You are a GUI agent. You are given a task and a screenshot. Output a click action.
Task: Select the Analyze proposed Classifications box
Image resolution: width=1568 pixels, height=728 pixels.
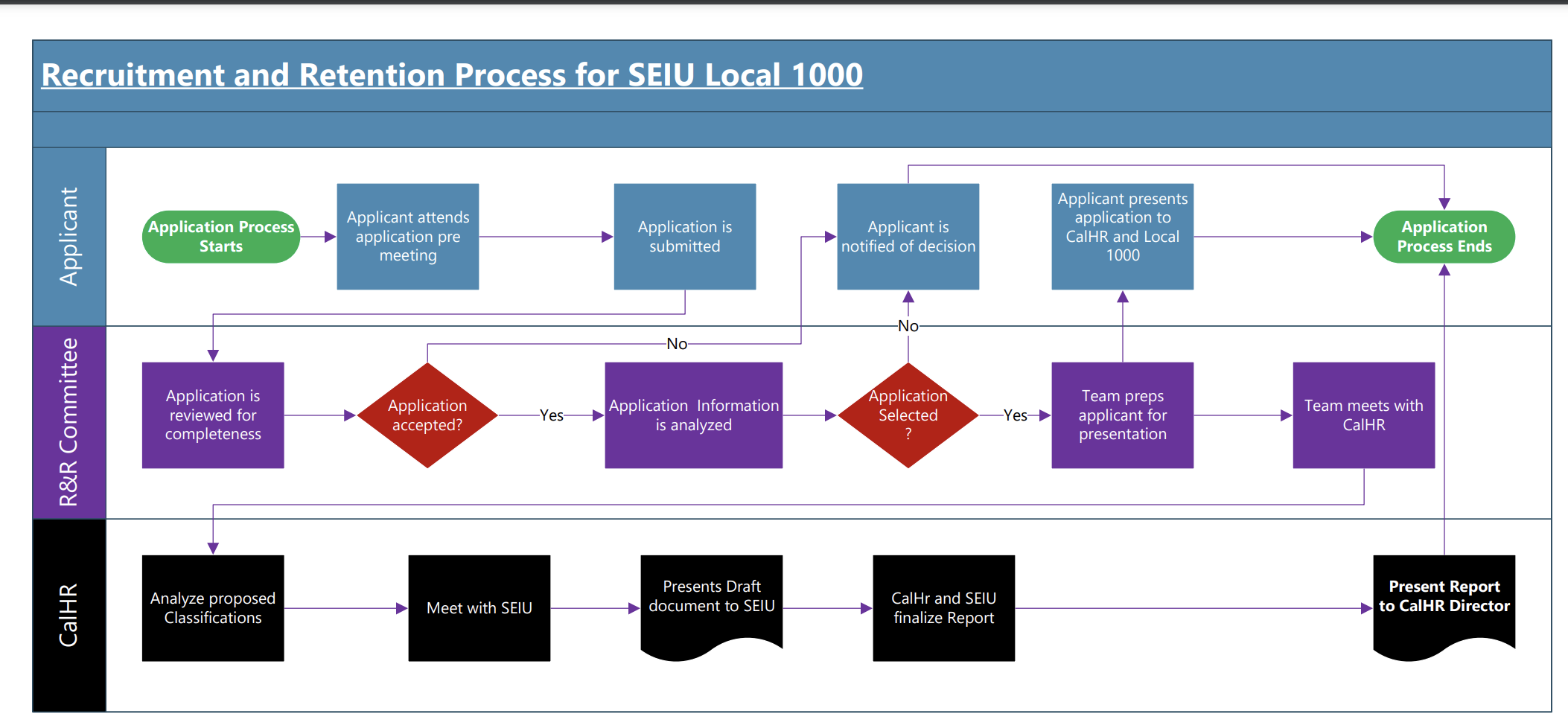[x=213, y=608]
